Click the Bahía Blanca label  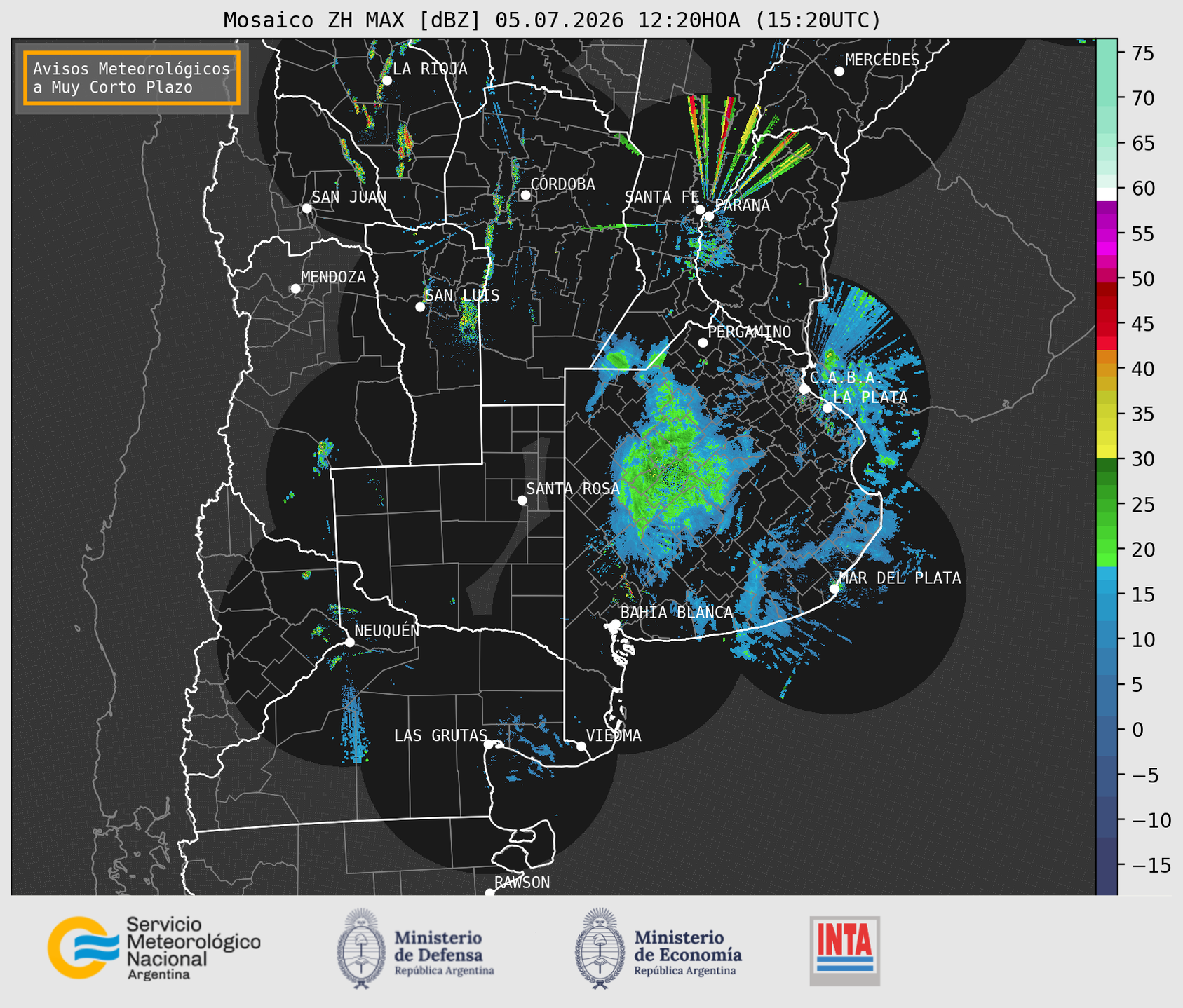click(677, 613)
